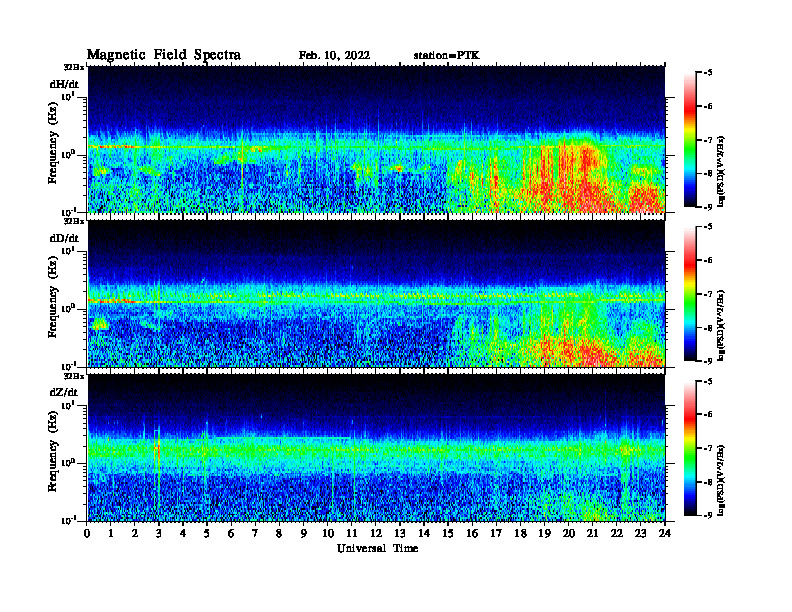
Task: Click hour "23" on the time axis
Action: pos(640,534)
